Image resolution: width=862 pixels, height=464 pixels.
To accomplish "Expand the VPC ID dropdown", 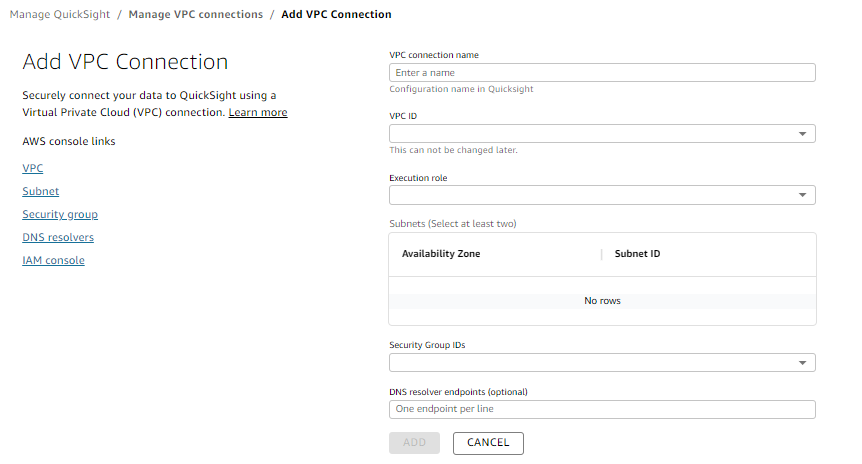I will pyautogui.click(x=602, y=134).
